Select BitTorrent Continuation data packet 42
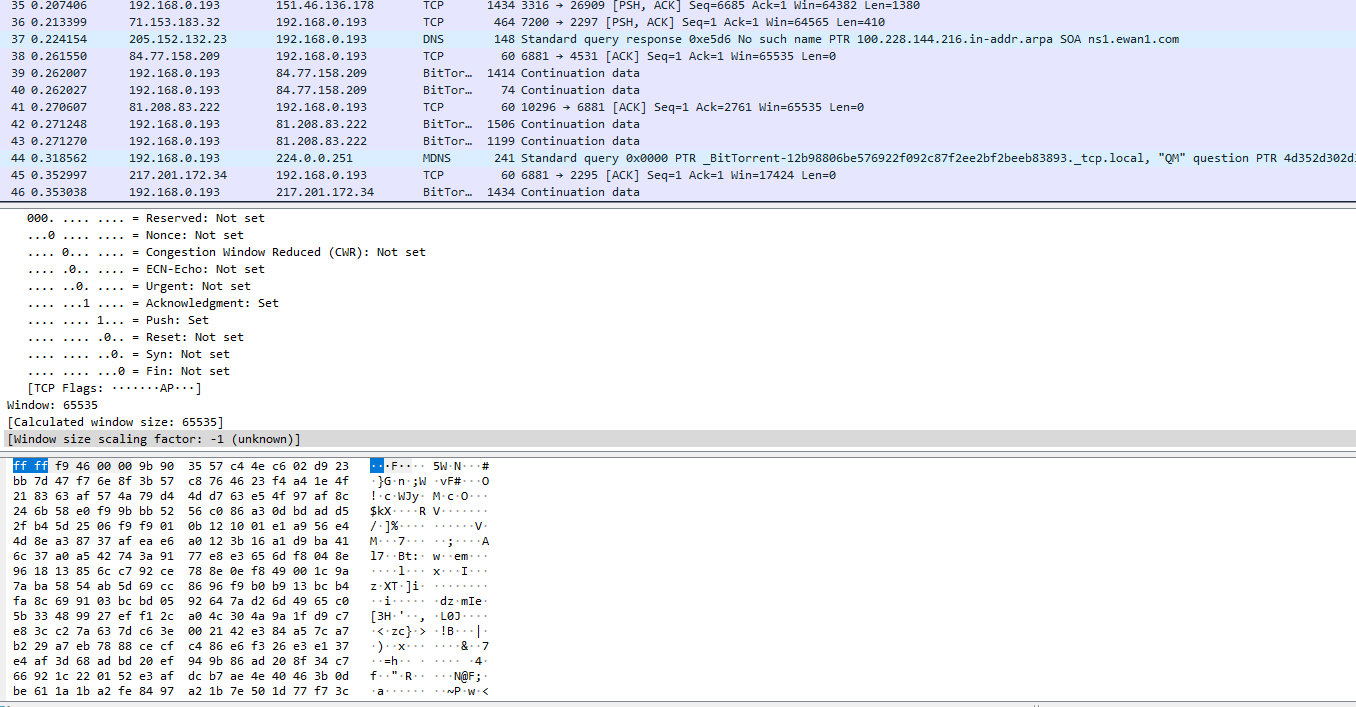The image size is (1356, 707). coord(400,123)
